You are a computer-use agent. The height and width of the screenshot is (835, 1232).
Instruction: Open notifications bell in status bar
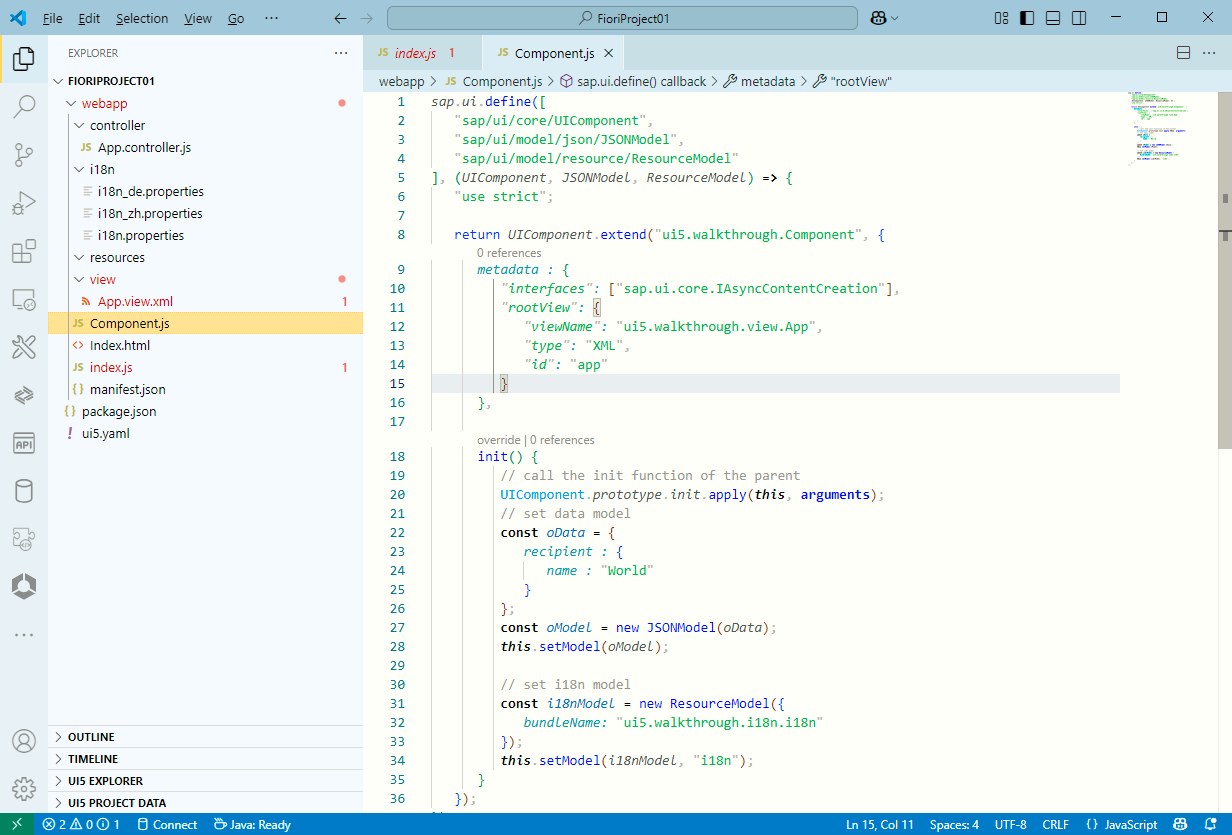[1211, 825]
